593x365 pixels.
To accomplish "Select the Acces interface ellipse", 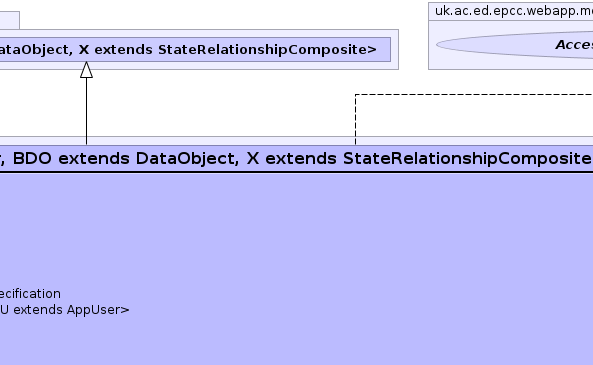I will tap(515, 45).
